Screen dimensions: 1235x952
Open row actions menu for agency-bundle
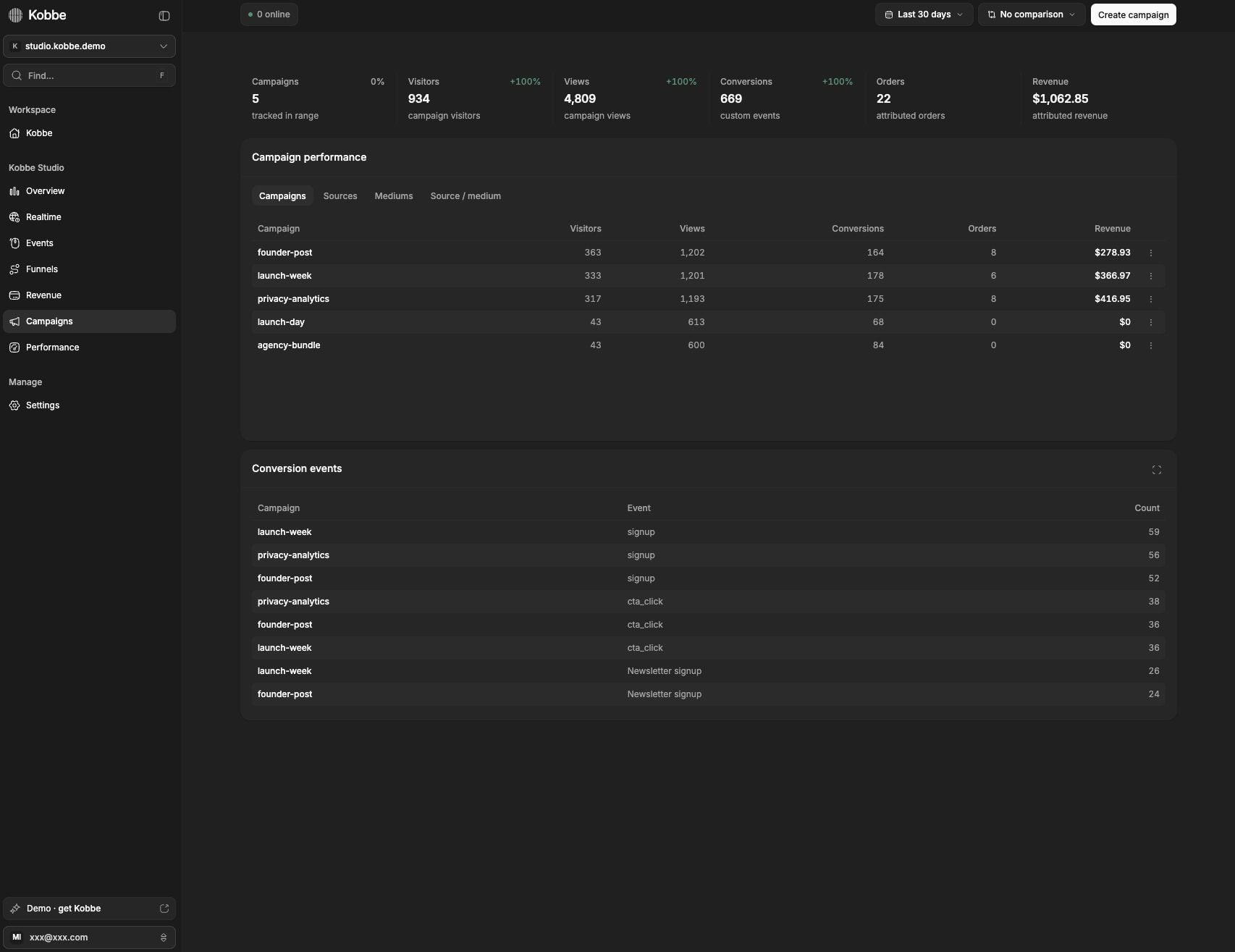tap(1150, 345)
